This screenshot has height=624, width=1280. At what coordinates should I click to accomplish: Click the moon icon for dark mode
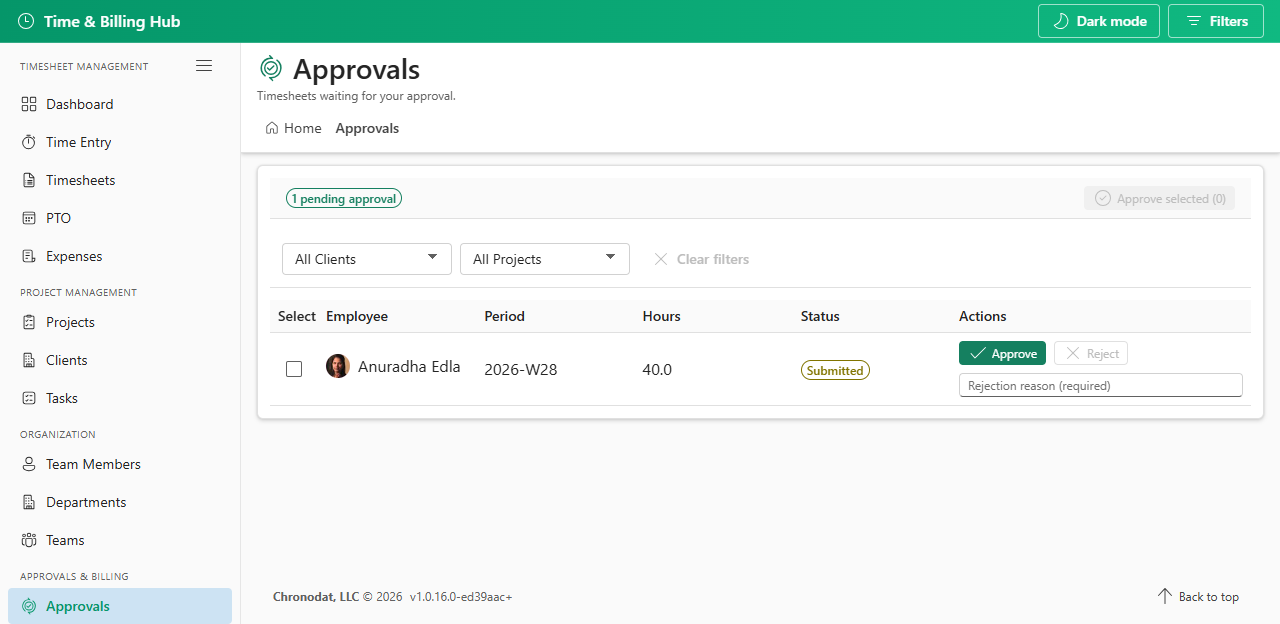click(x=1062, y=21)
